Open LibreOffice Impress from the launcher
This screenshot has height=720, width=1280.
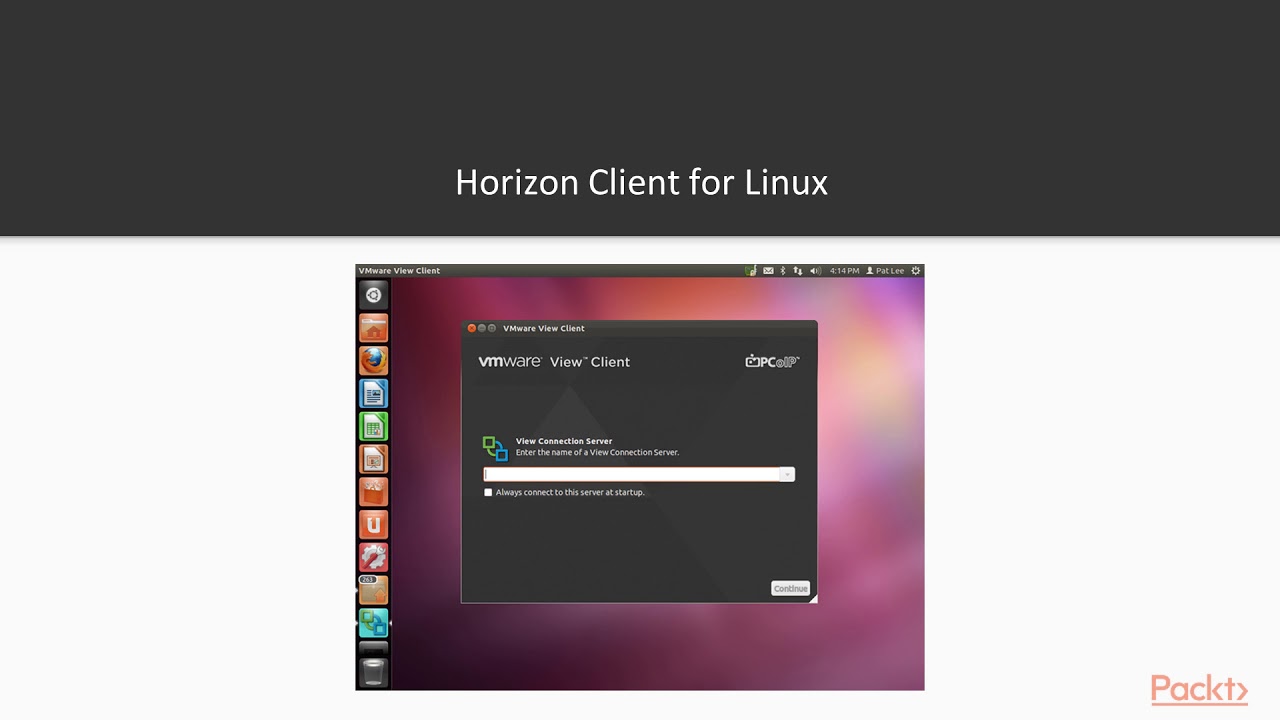[x=373, y=459]
